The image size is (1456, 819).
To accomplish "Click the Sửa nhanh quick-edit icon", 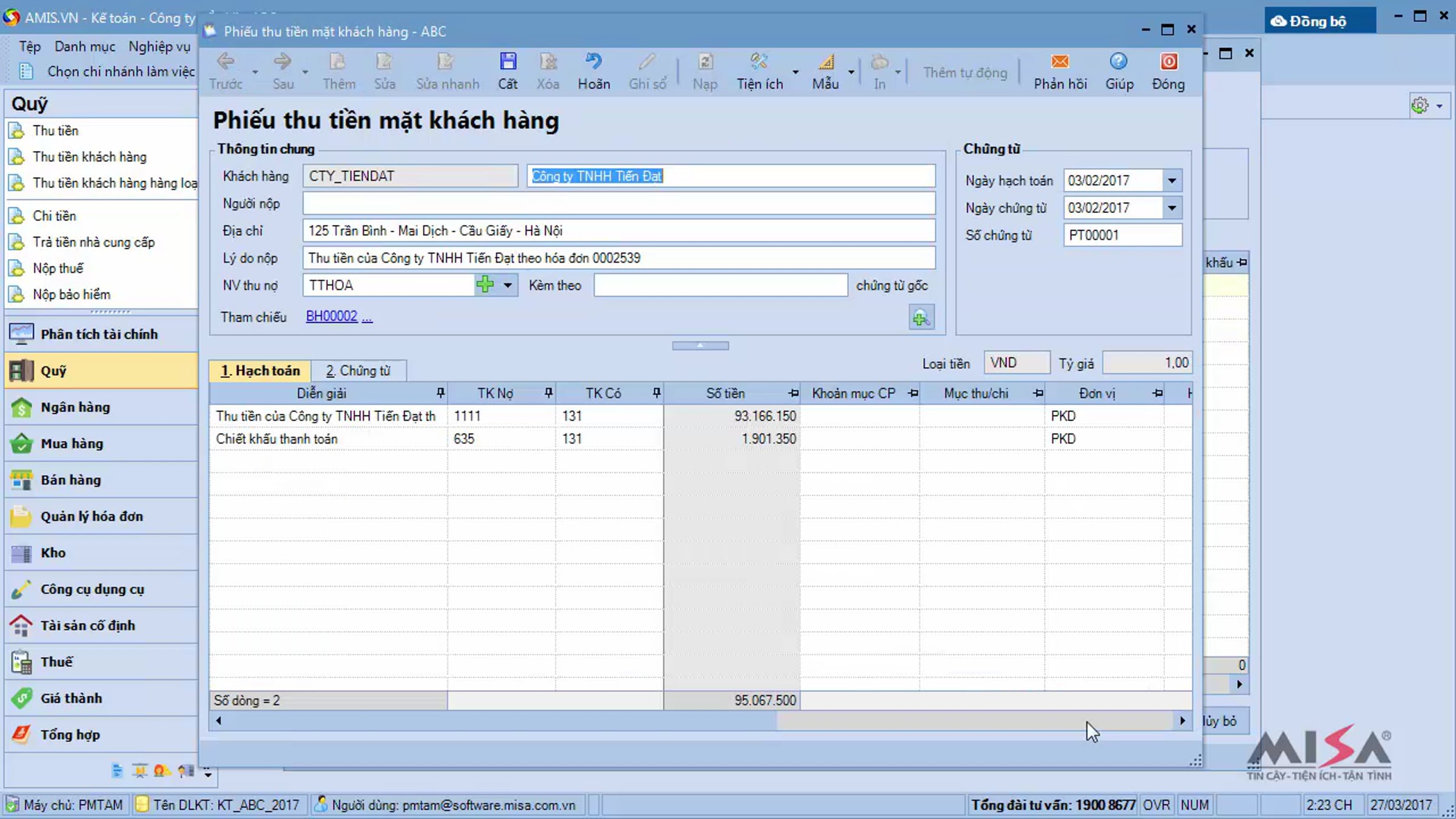I will click(447, 62).
